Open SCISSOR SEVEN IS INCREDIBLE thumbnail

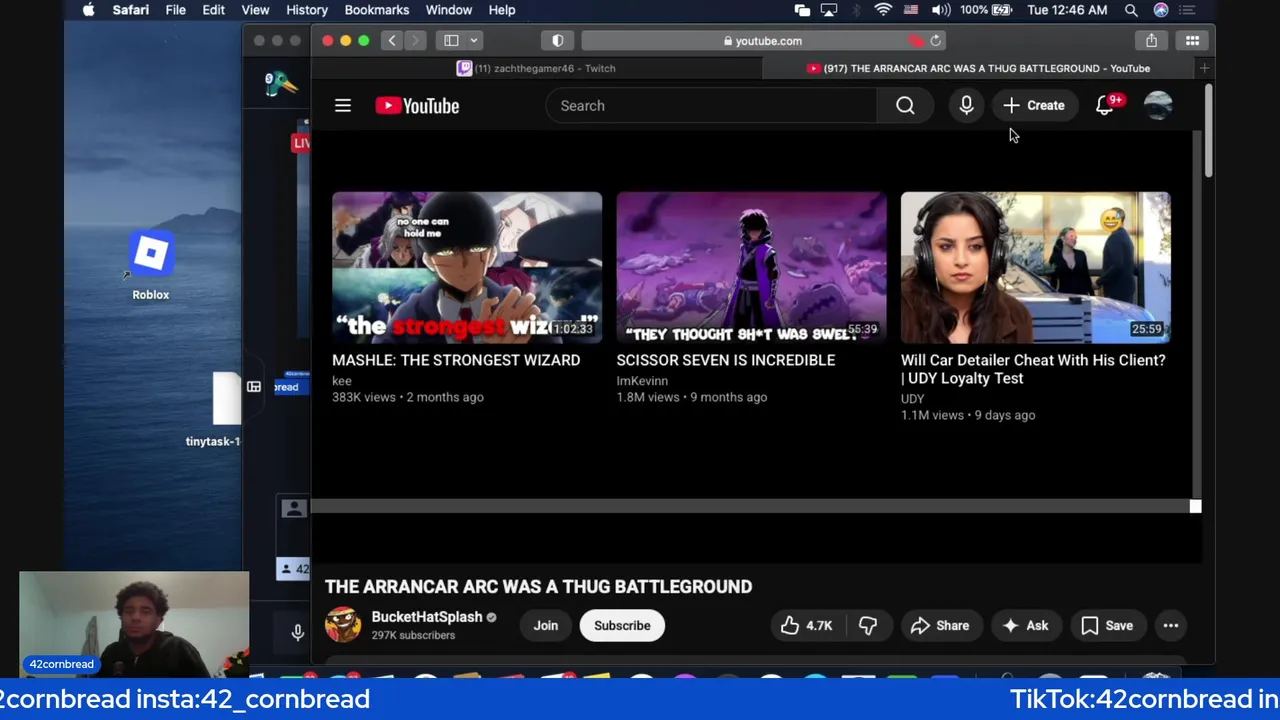point(751,268)
